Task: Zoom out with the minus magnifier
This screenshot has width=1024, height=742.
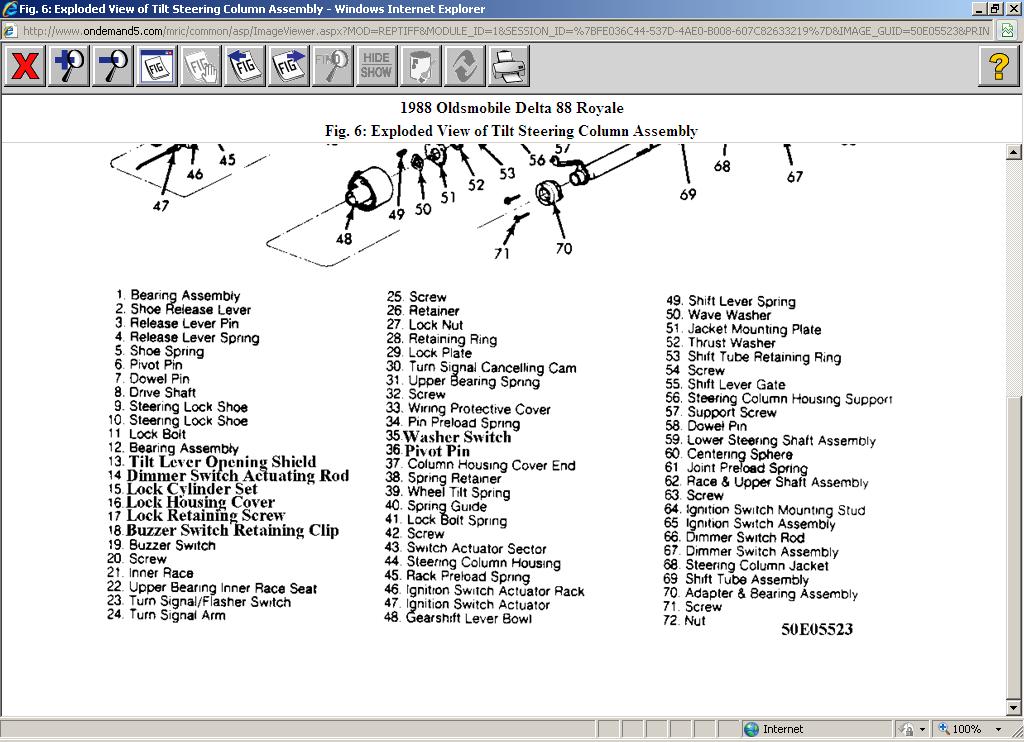Action: coord(112,66)
